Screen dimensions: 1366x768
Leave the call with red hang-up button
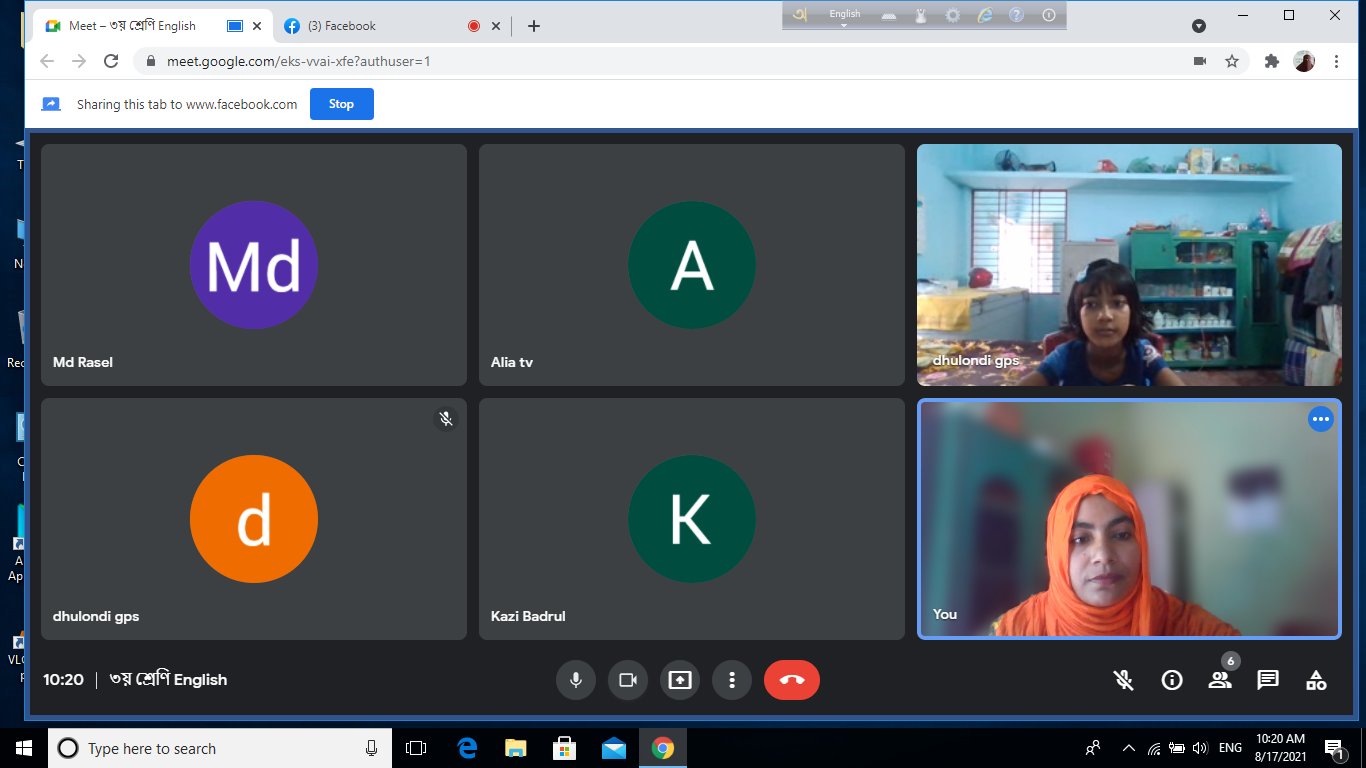[792, 680]
